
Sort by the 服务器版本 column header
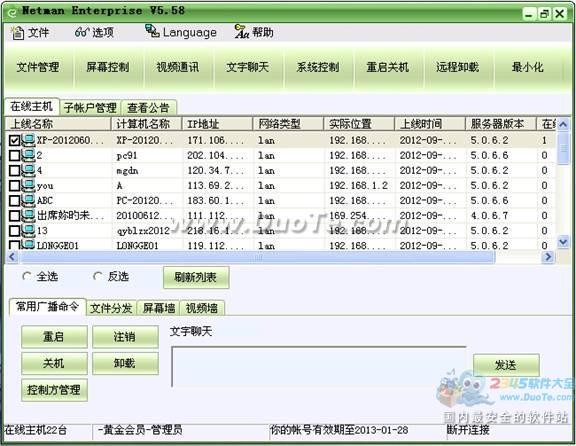501,124
